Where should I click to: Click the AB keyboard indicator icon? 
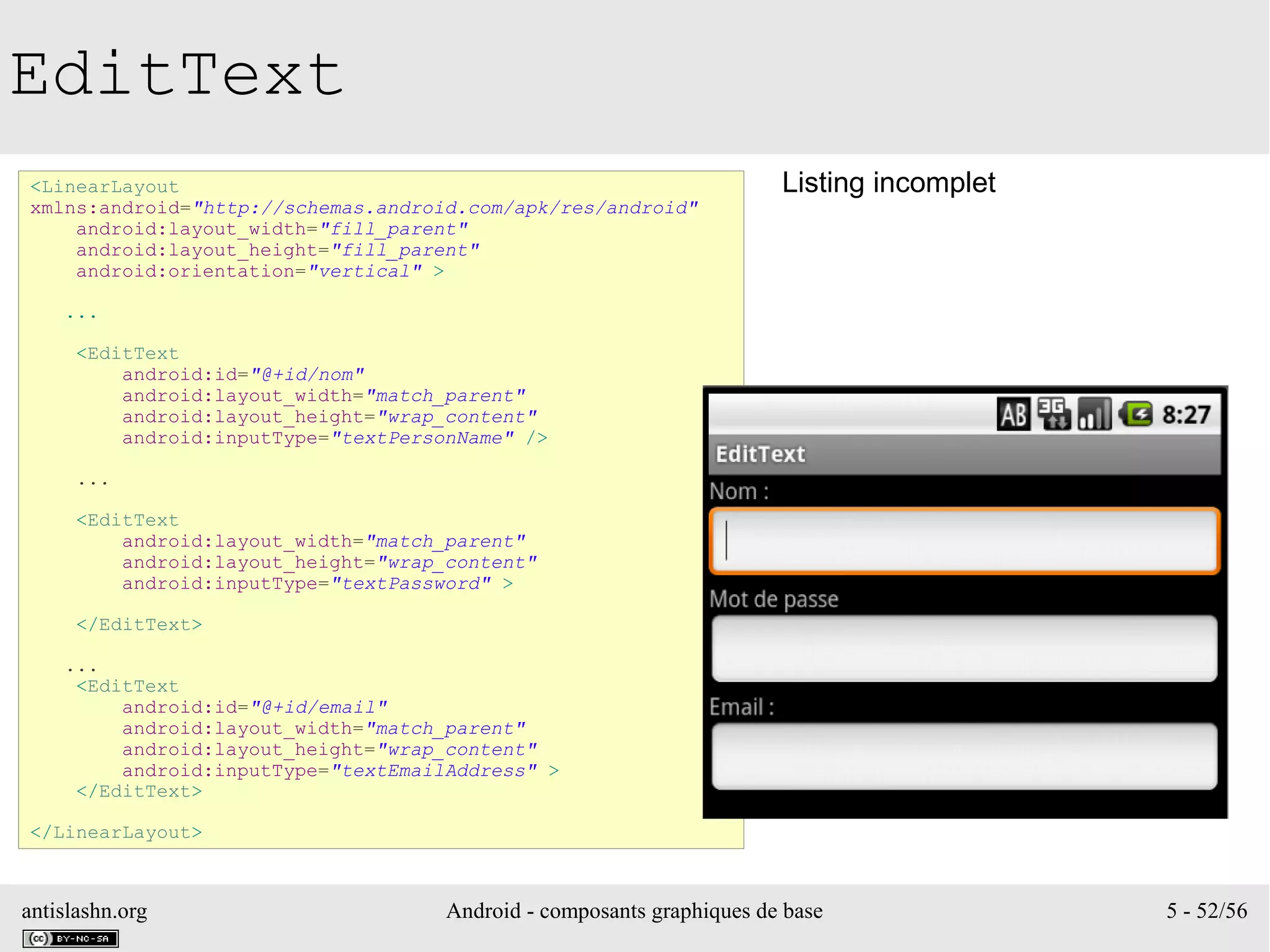click(x=1013, y=414)
